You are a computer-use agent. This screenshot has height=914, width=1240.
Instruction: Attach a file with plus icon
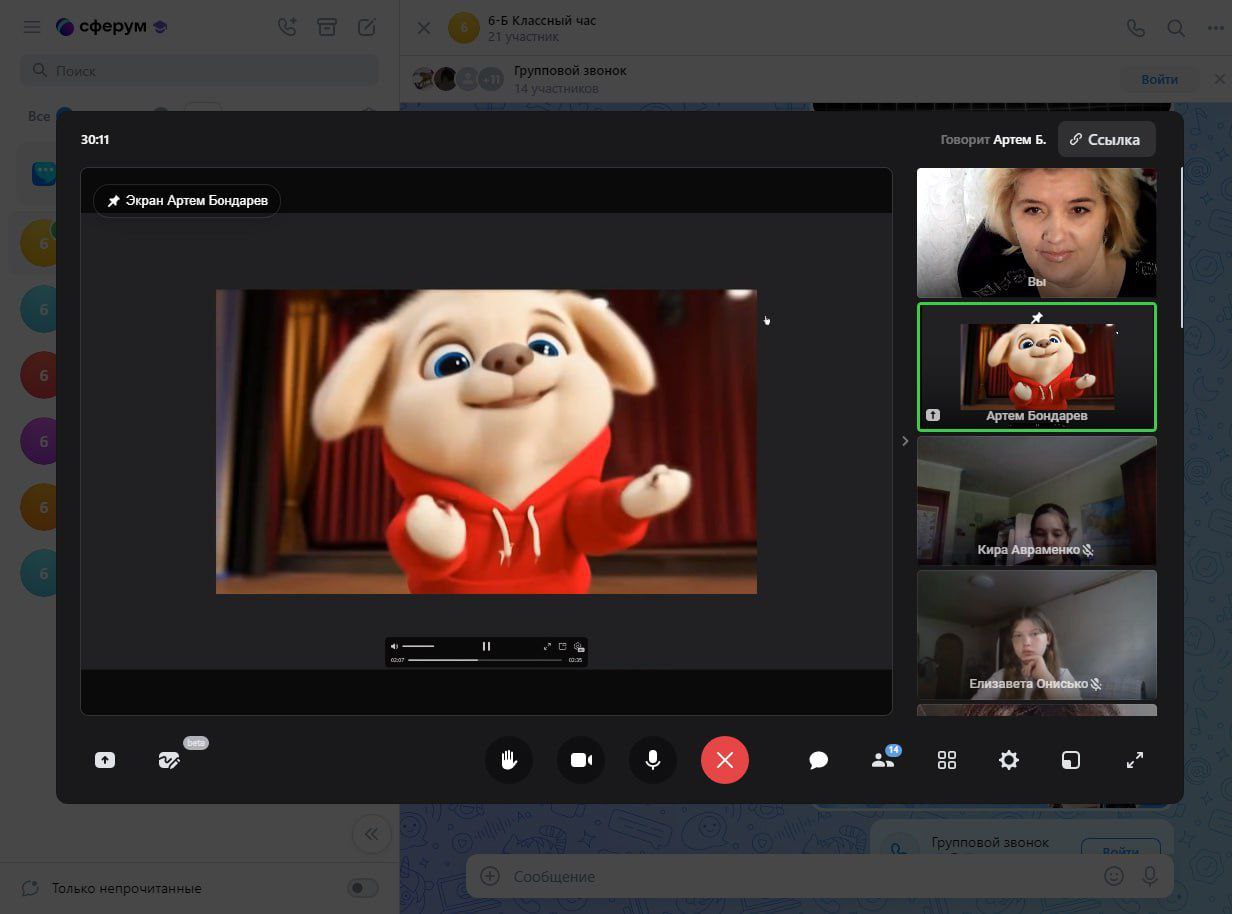(490, 876)
